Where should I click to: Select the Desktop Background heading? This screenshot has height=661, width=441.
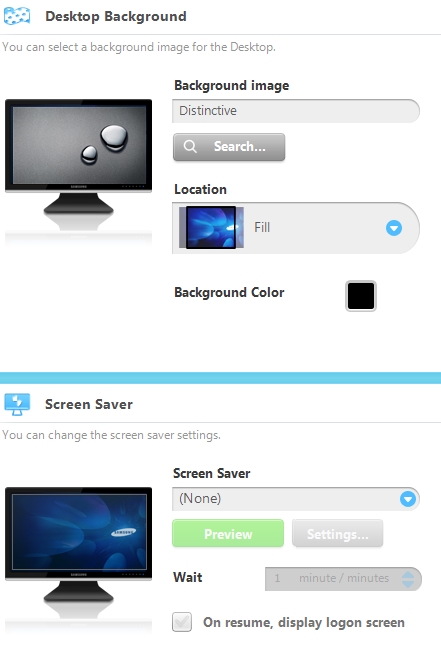116,16
